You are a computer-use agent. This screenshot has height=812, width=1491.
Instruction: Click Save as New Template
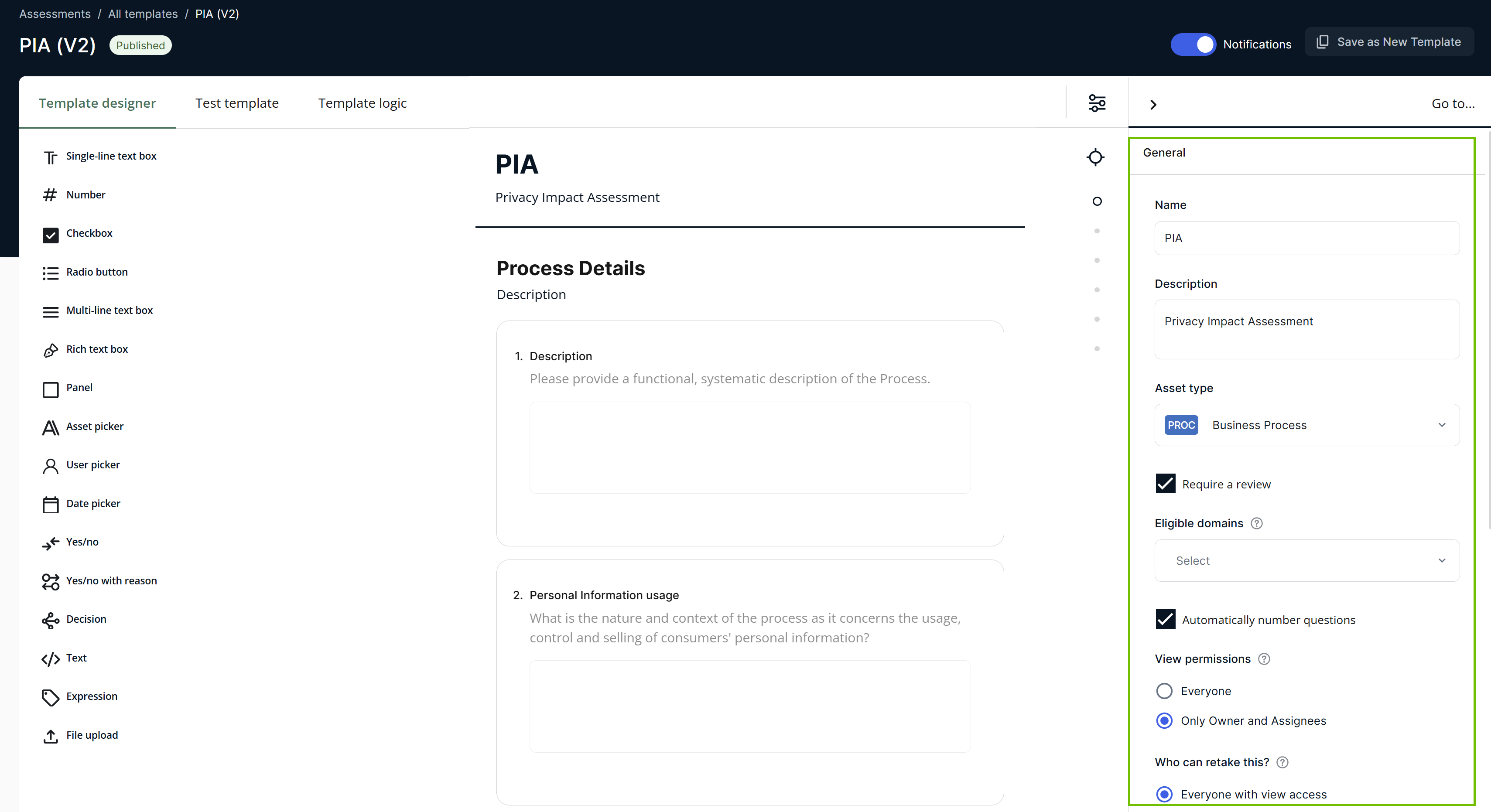click(x=1389, y=41)
